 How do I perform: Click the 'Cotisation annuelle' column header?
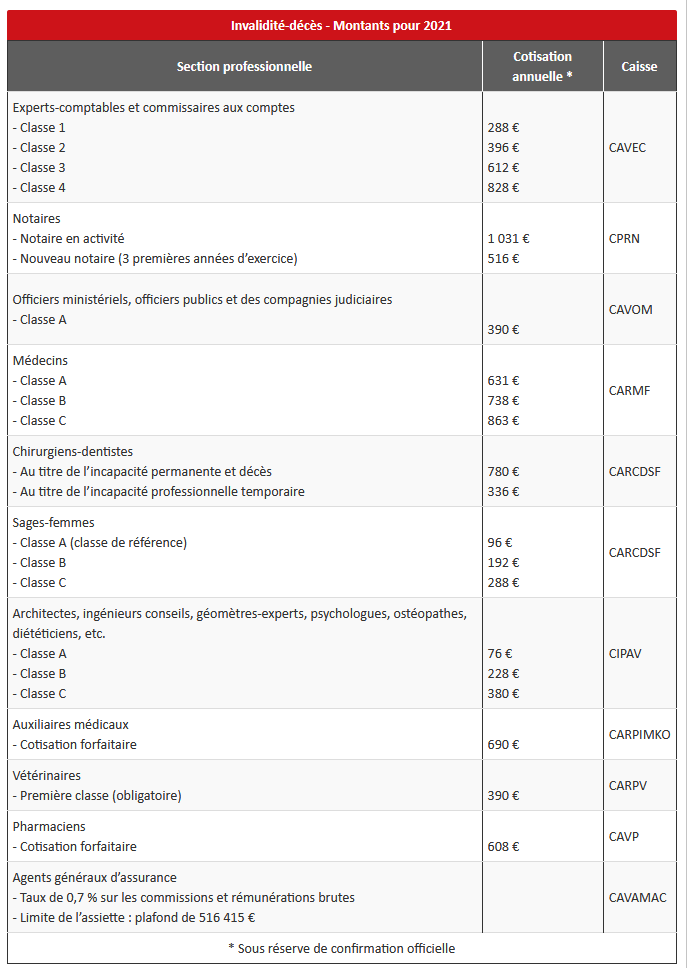click(x=542, y=66)
